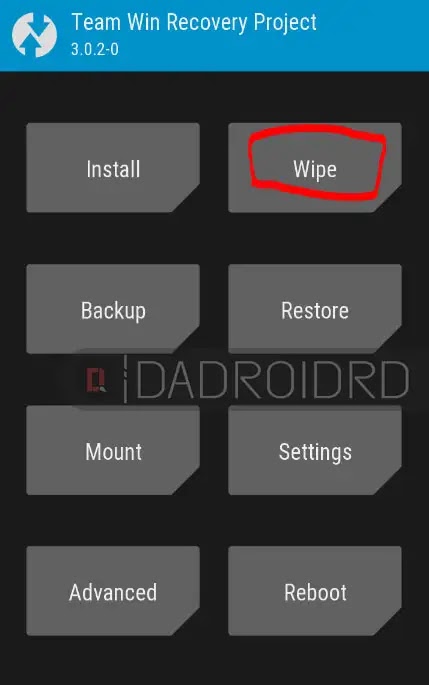Open the Advanced options menu
This screenshot has width=429, height=685.
pyautogui.click(x=113, y=591)
